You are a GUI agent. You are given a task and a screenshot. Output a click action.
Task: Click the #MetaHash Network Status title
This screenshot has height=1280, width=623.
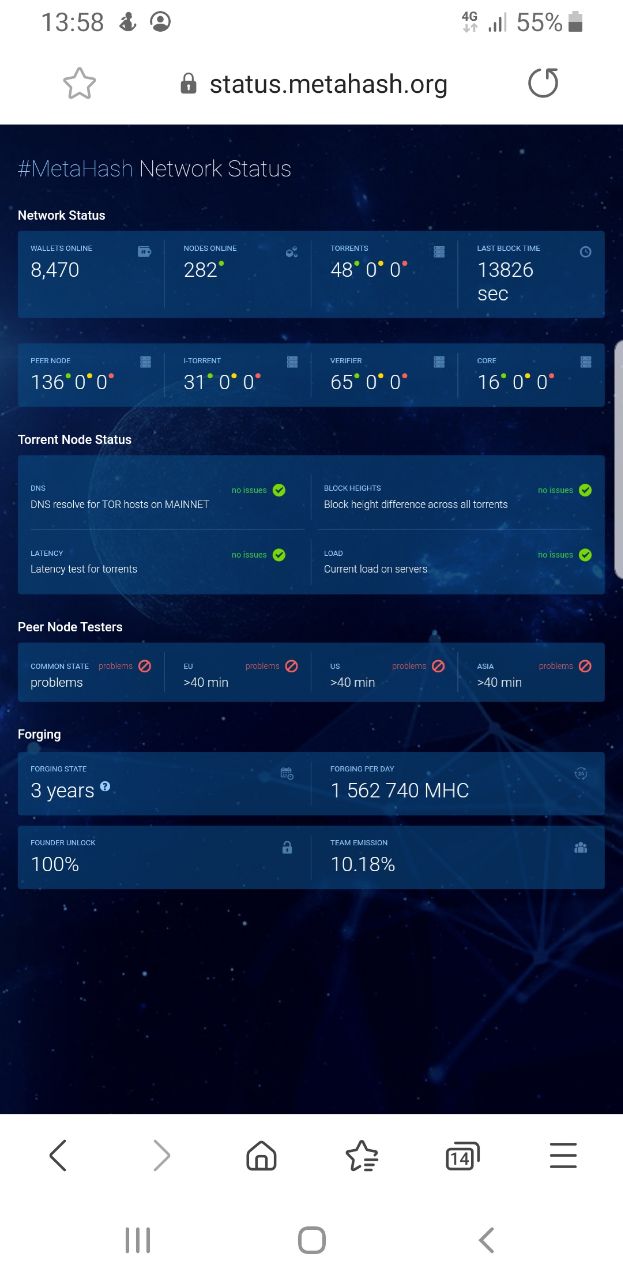(x=155, y=169)
